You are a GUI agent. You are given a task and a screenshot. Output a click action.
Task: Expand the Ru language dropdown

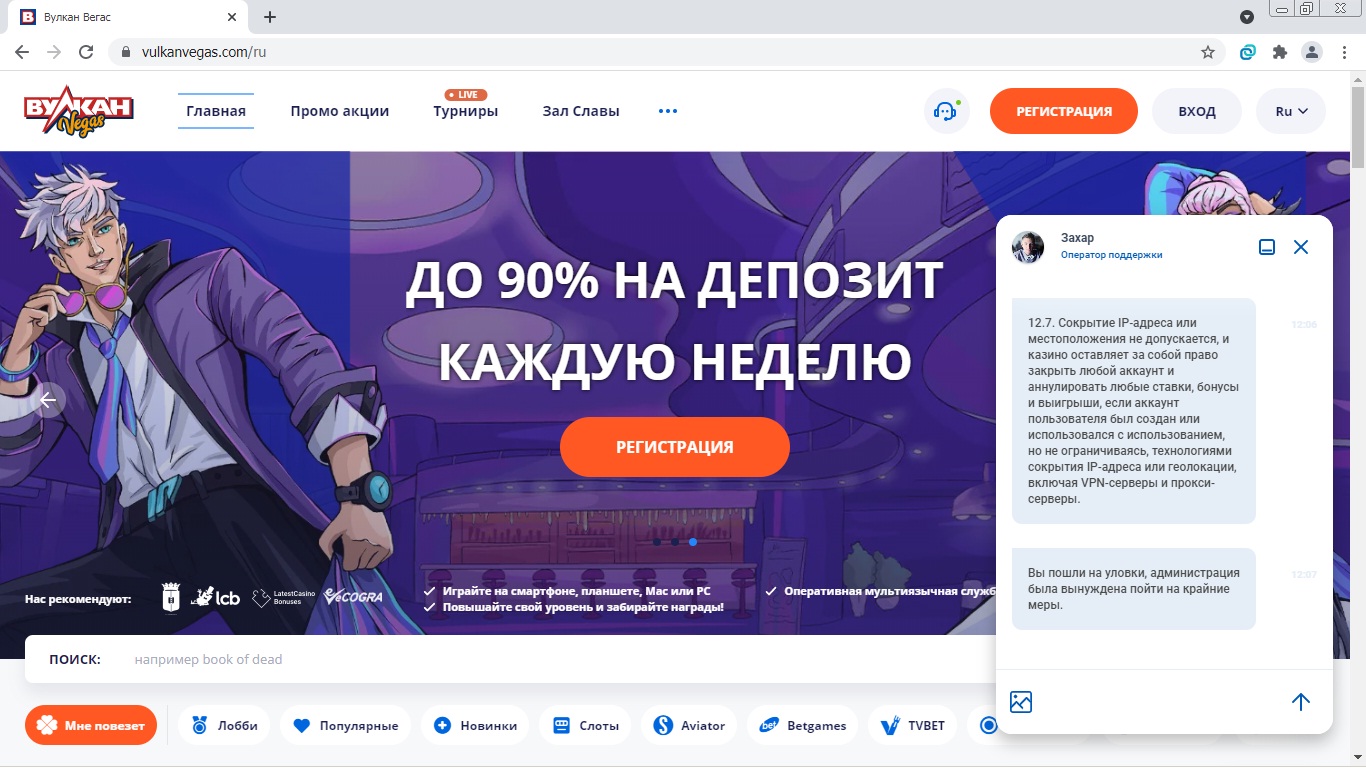(1291, 111)
